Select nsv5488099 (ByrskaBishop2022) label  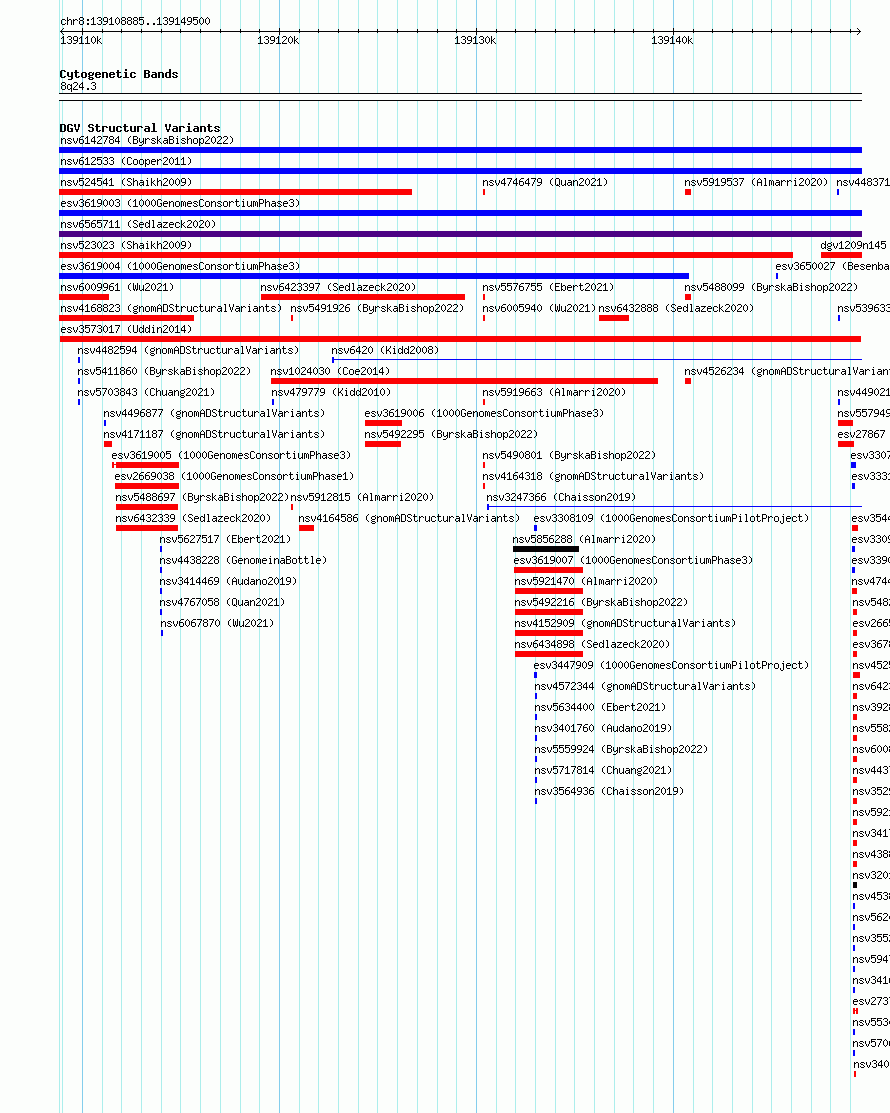click(x=771, y=287)
